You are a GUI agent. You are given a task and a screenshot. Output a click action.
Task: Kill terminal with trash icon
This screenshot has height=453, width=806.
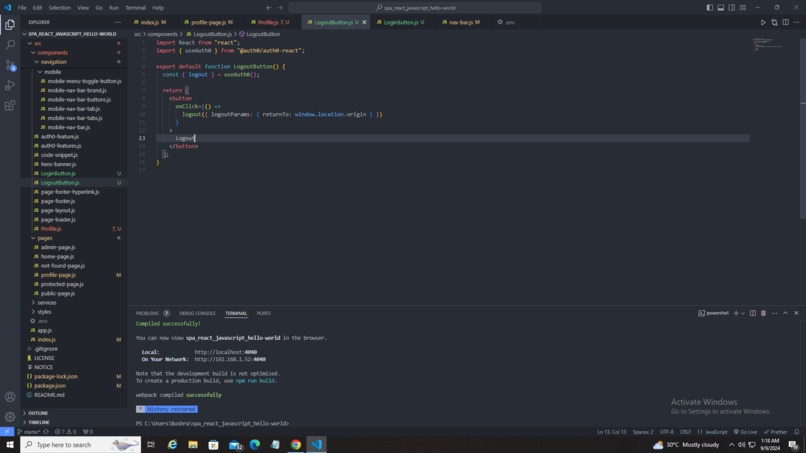763,313
